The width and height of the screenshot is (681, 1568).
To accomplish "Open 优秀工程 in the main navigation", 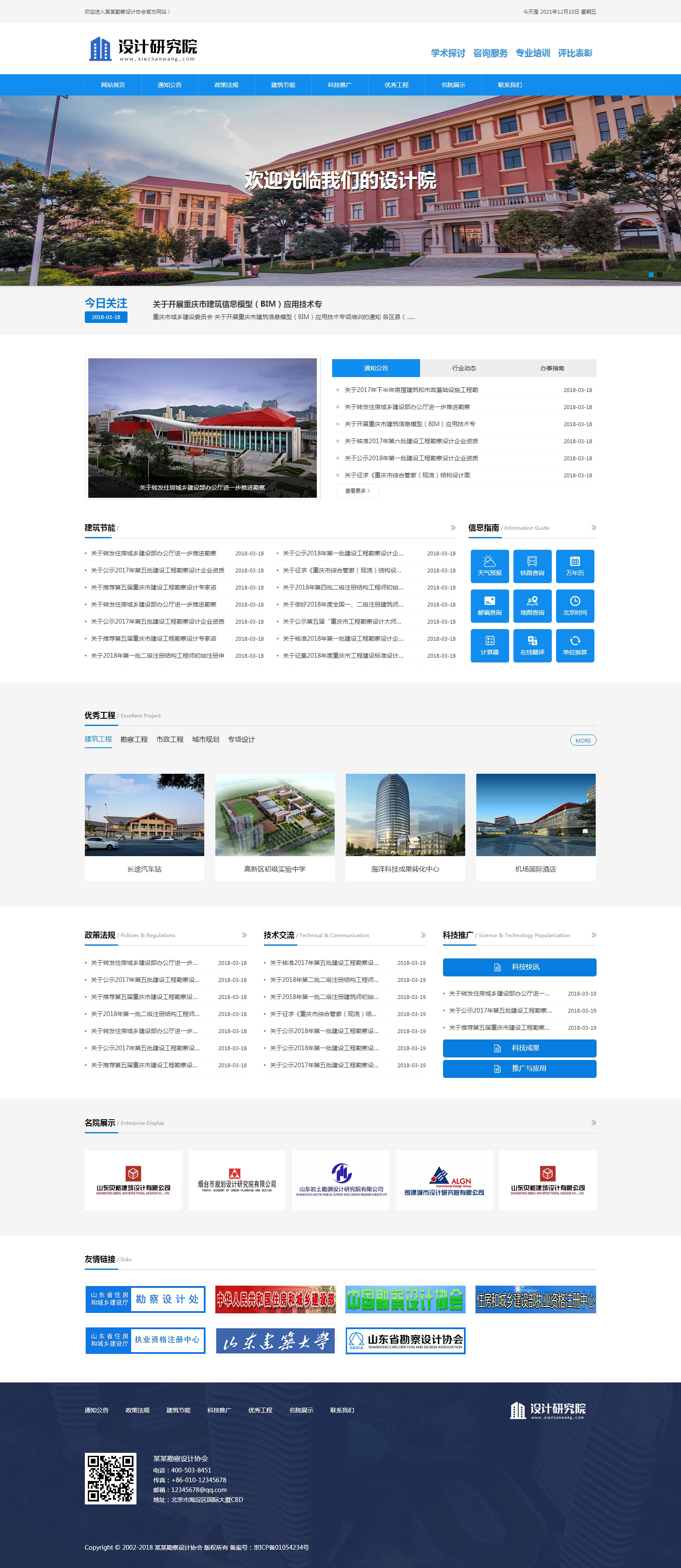I will pyautogui.click(x=396, y=84).
